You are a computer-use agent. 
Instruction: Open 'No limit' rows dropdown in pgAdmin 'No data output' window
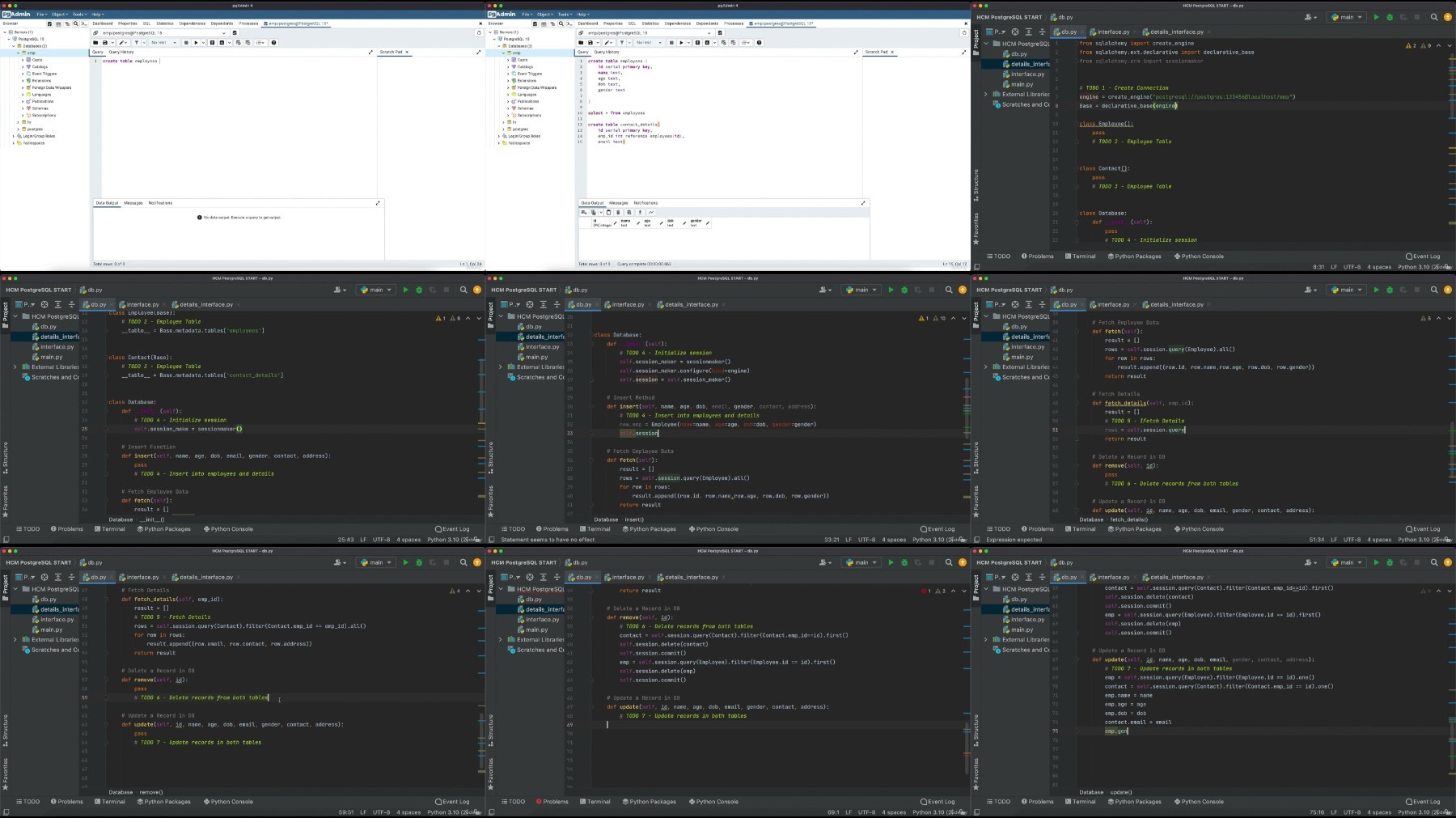coord(163,43)
